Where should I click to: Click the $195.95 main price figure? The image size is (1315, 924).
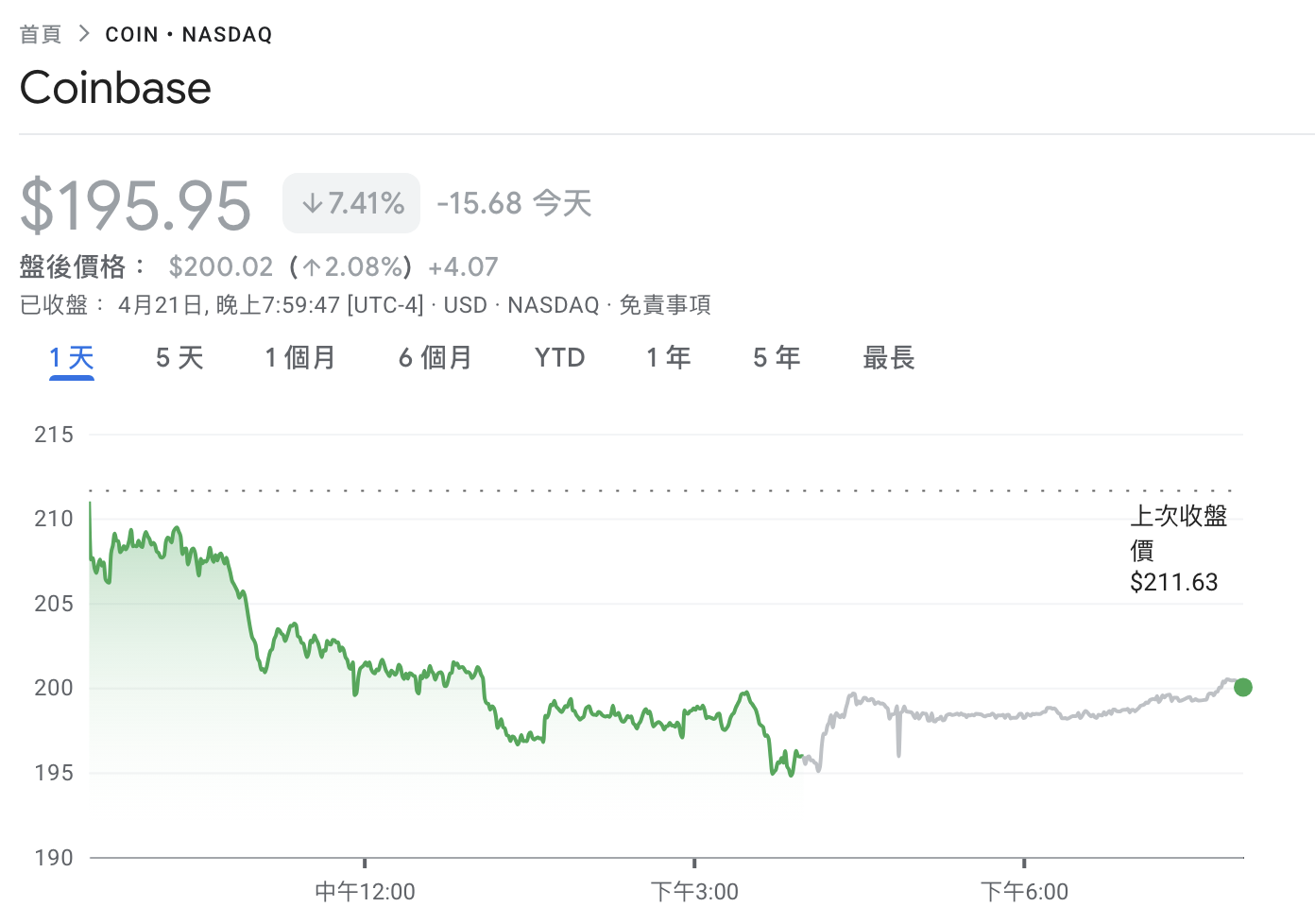(136, 205)
